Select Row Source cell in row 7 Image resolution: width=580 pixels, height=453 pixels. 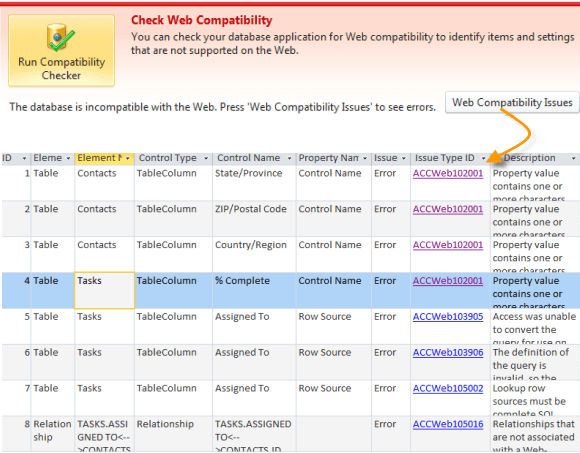334,398
